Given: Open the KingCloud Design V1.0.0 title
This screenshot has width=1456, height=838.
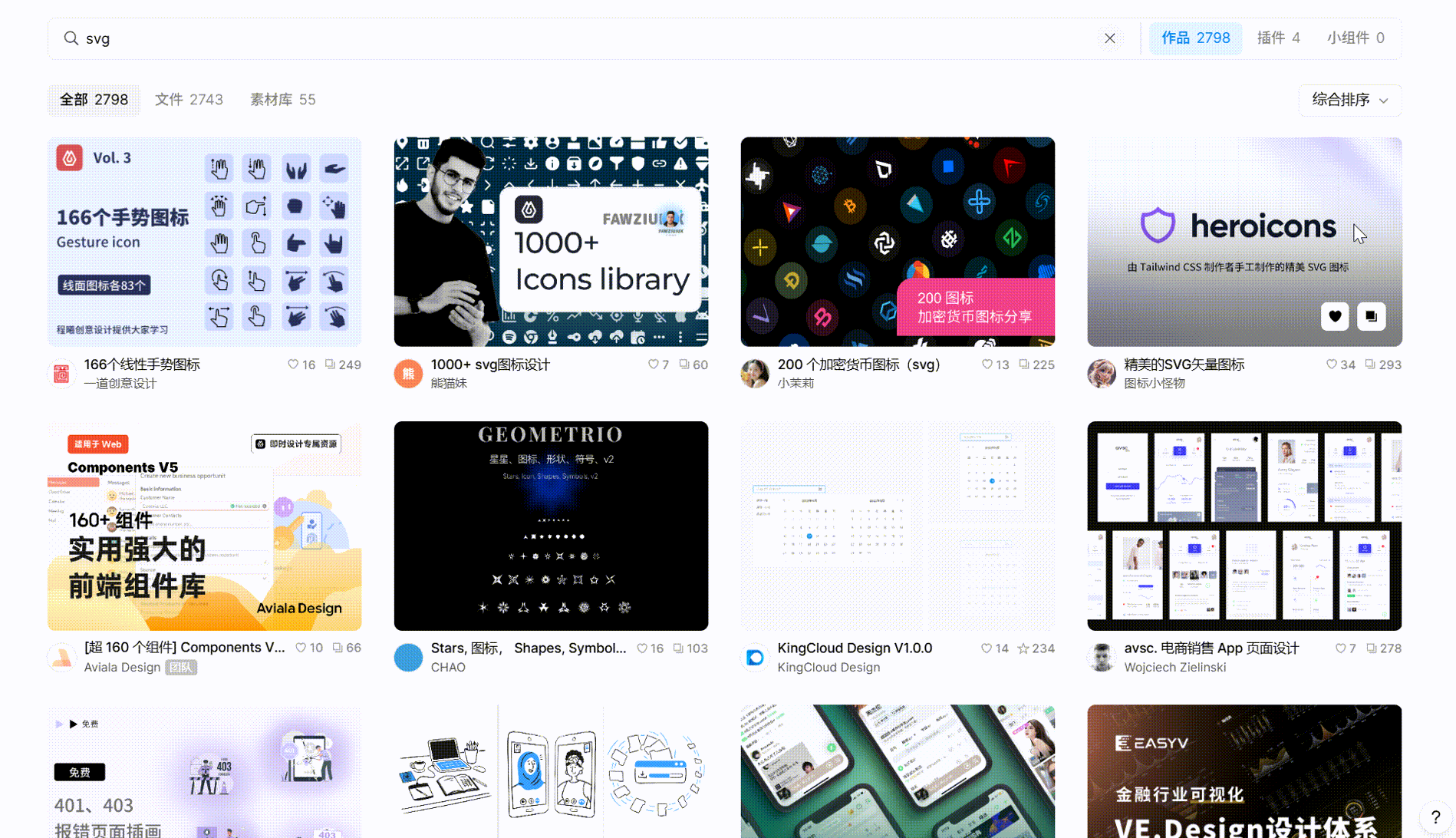Looking at the screenshot, I should tap(855, 648).
